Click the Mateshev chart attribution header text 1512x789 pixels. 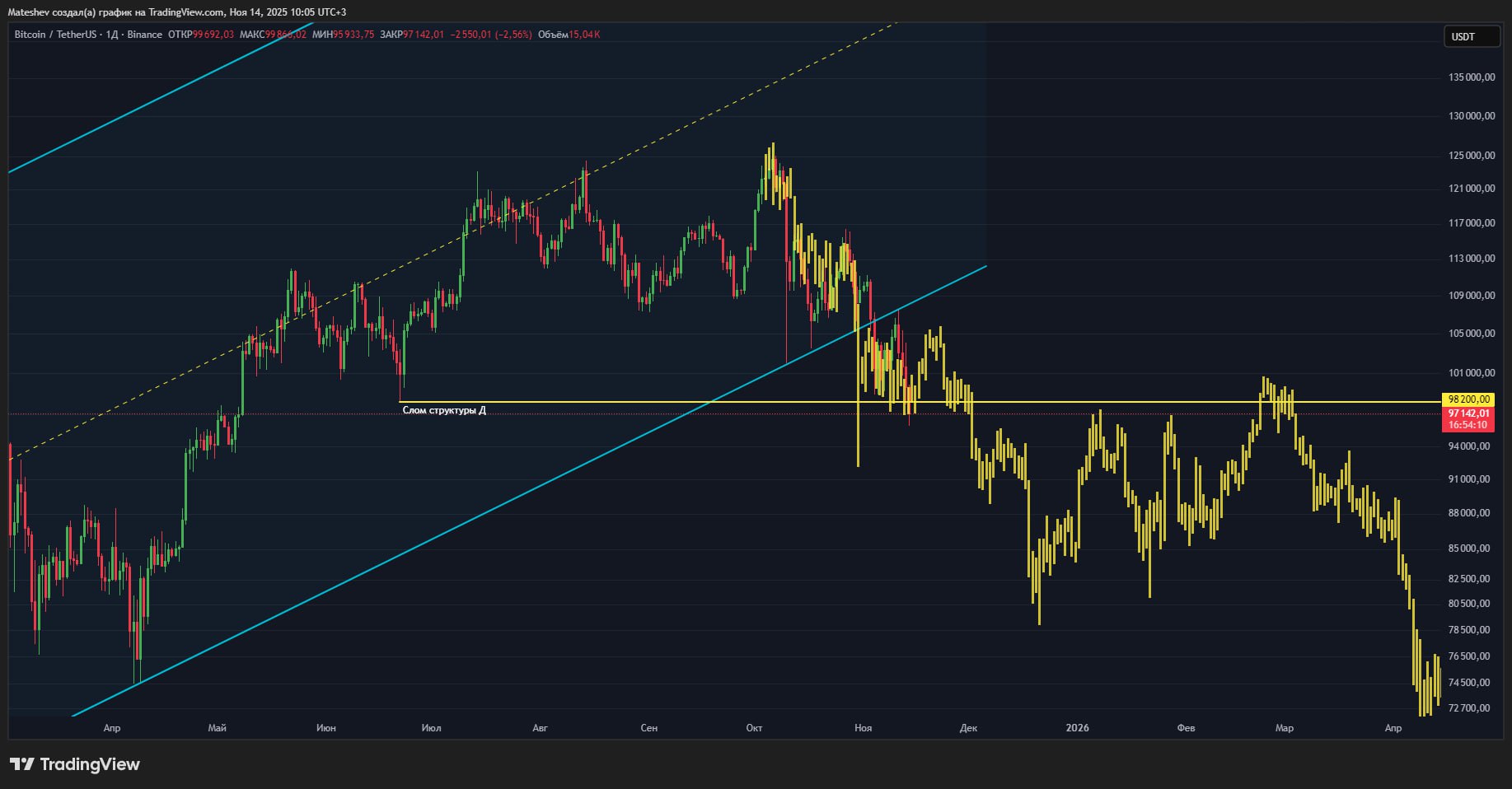176,12
